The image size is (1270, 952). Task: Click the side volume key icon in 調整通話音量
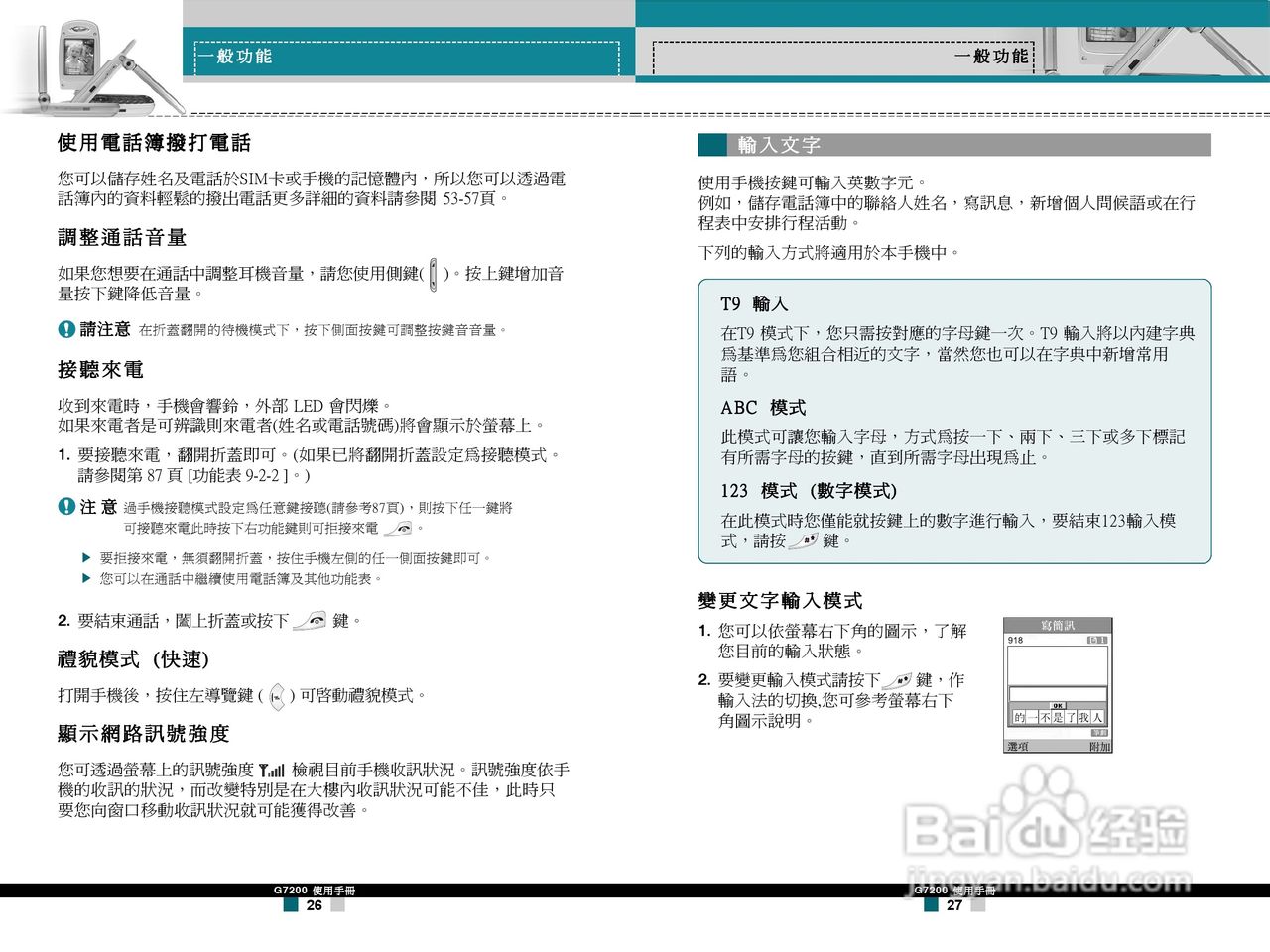click(434, 275)
